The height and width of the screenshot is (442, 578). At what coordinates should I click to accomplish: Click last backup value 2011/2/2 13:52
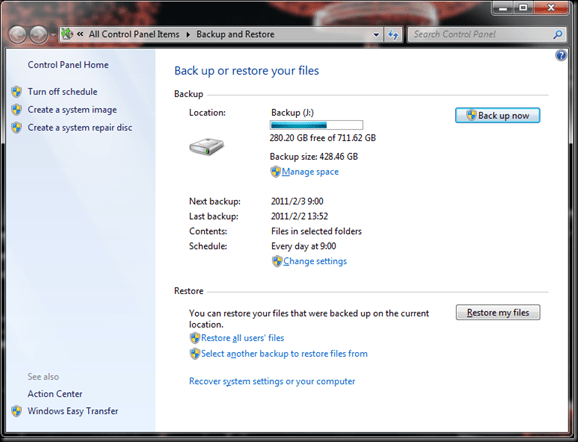point(299,216)
